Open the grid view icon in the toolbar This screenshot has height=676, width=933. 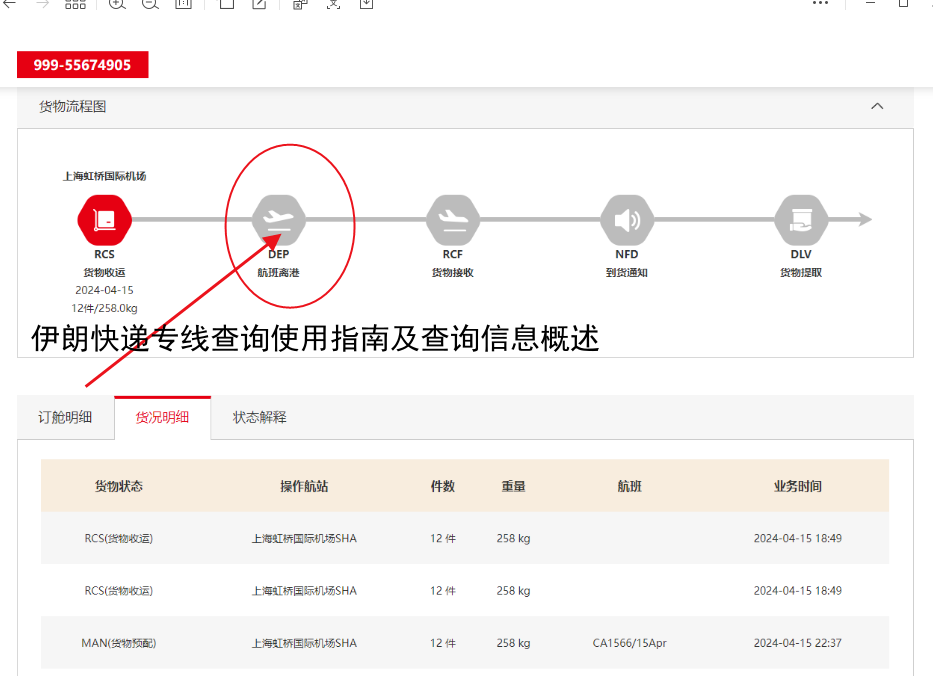tap(75, 5)
